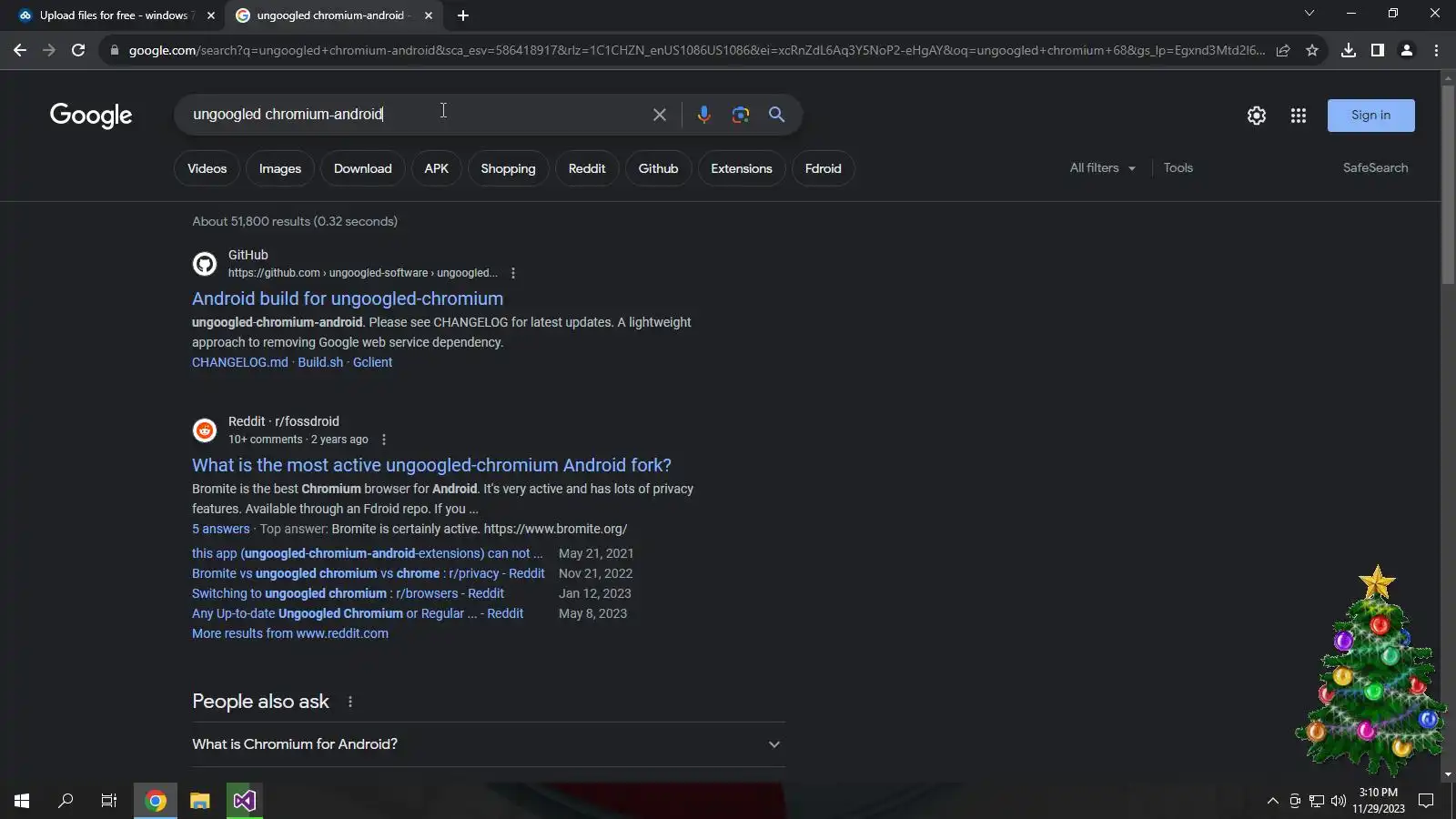Select the Download filter chip
This screenshot has width=1456, height=819.
(x=362, y=168)
